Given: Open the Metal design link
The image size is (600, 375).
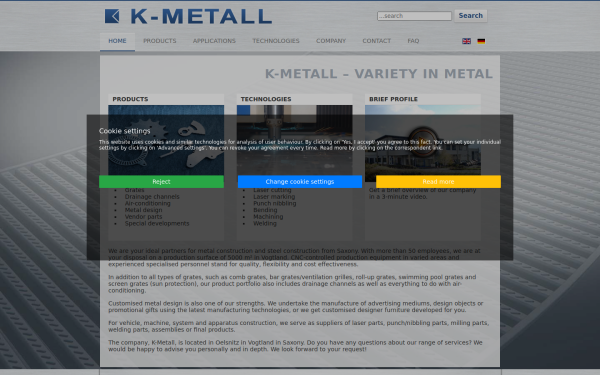Looking at the screenshot, I should pos(143,210).
